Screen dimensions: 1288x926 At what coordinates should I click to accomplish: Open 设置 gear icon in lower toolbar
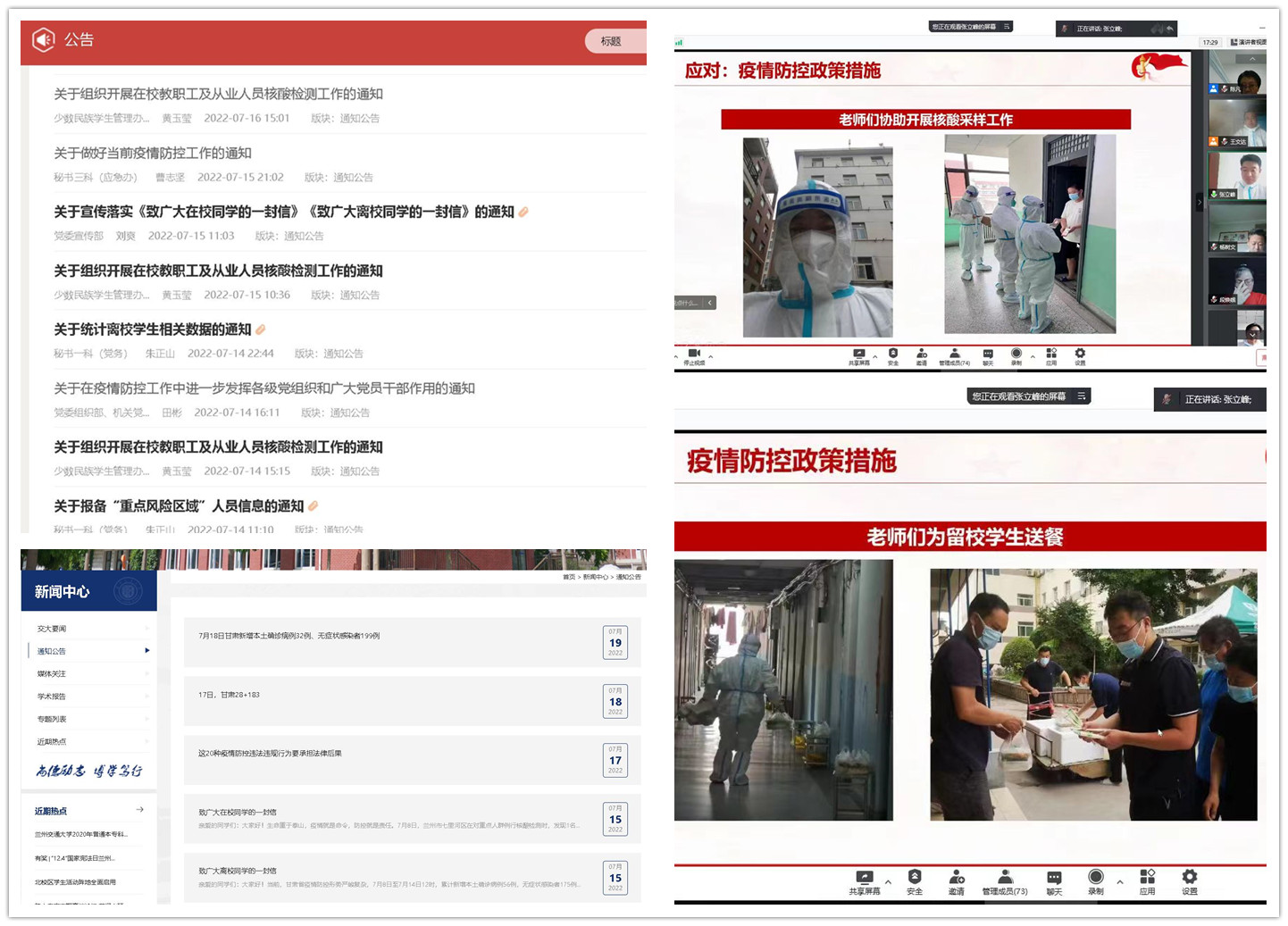[1190, 877]
